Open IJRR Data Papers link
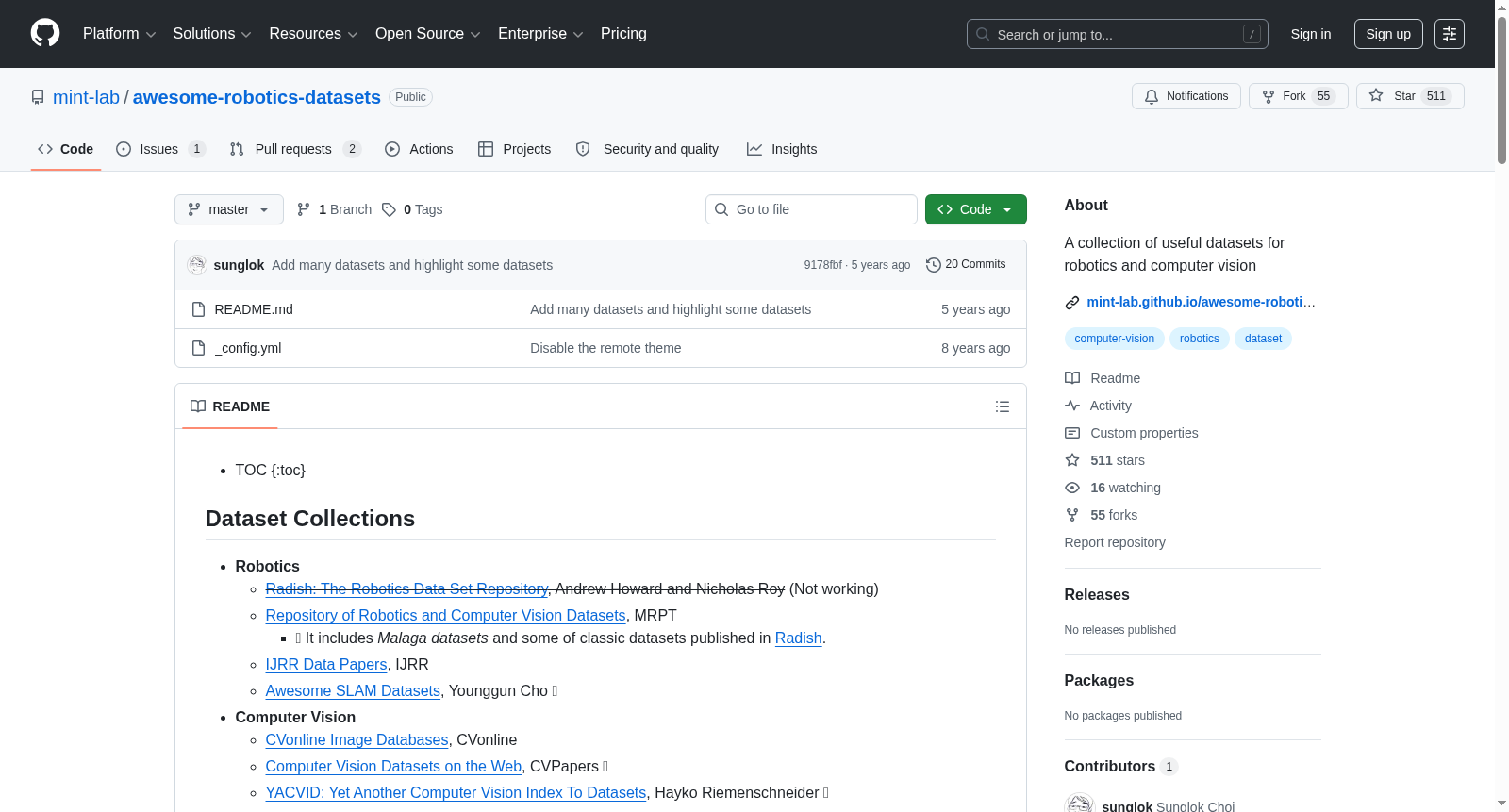Screen dimensions: 1509x812 [326, 665]
